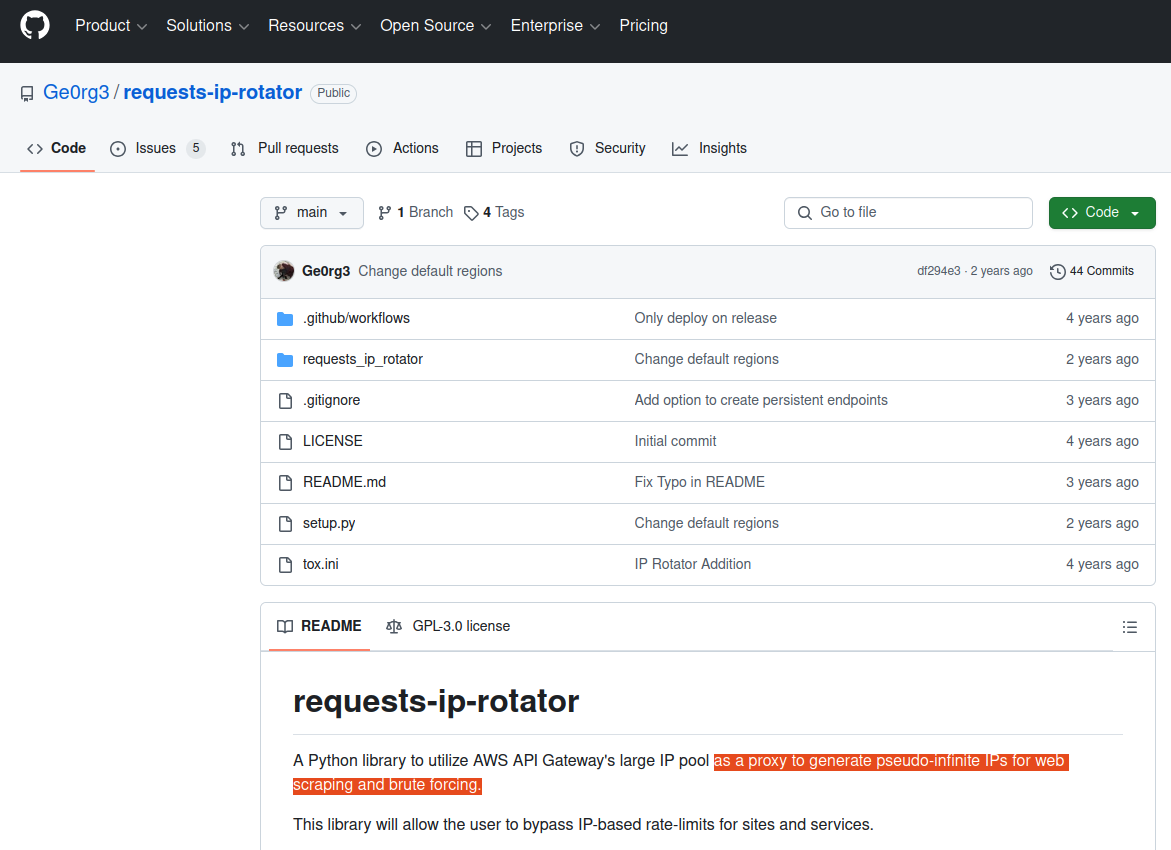Click Ge0rg3 avatar in commit header
Viewport: 1171px width, 850px height.
point(284,271)
